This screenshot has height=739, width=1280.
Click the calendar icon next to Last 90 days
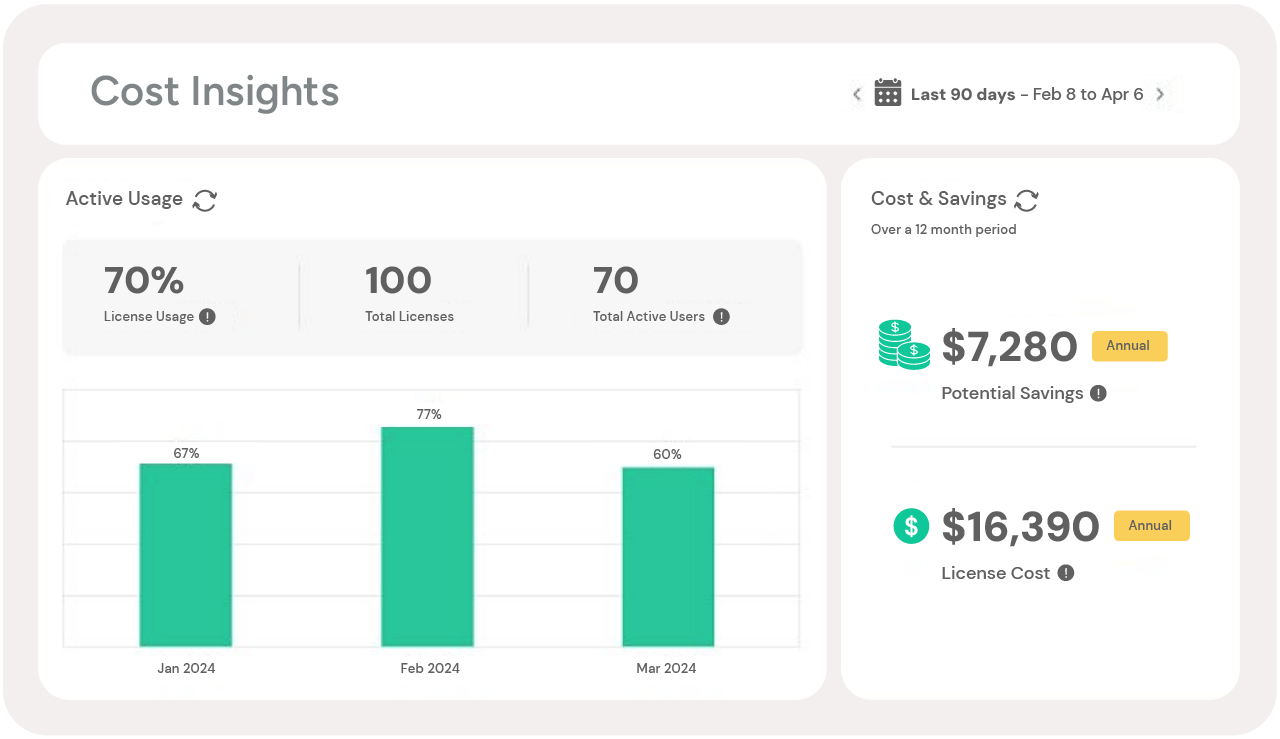(x=886, y=92)
